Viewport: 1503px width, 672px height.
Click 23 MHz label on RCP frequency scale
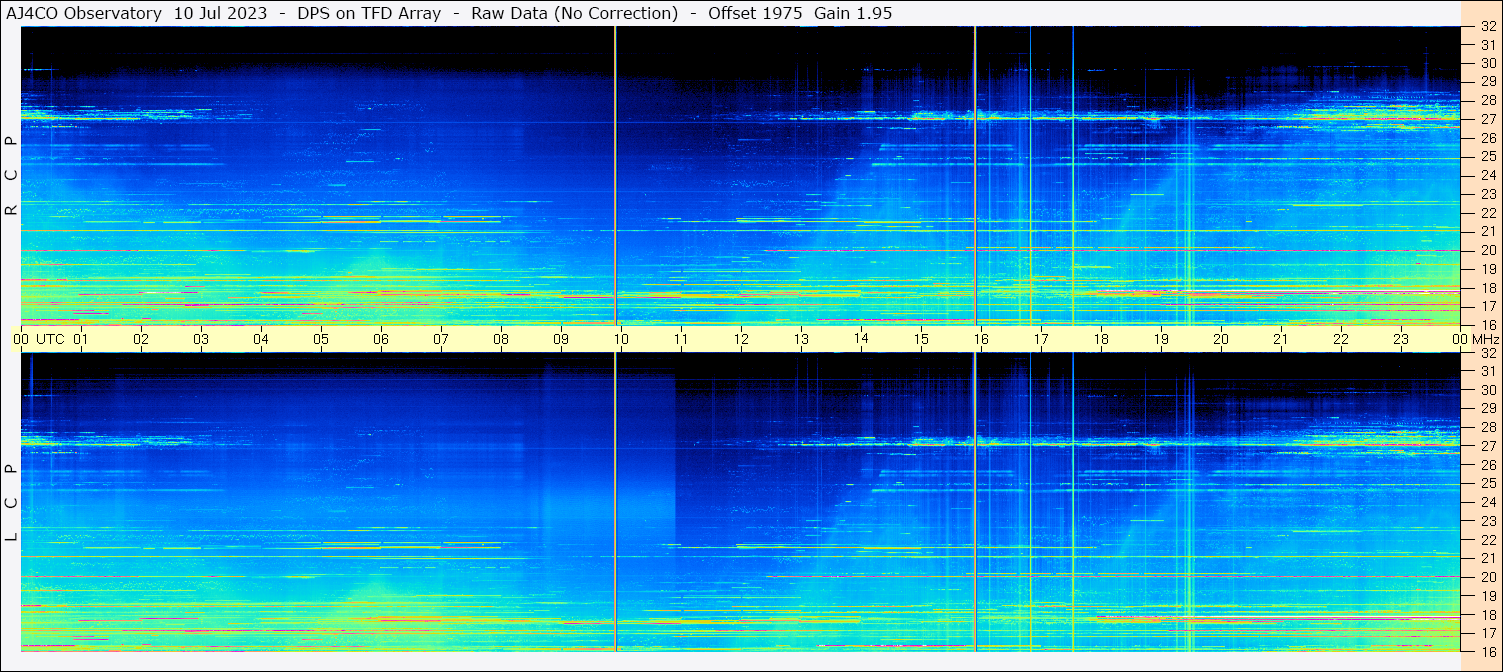click(x=1487, y=194)
